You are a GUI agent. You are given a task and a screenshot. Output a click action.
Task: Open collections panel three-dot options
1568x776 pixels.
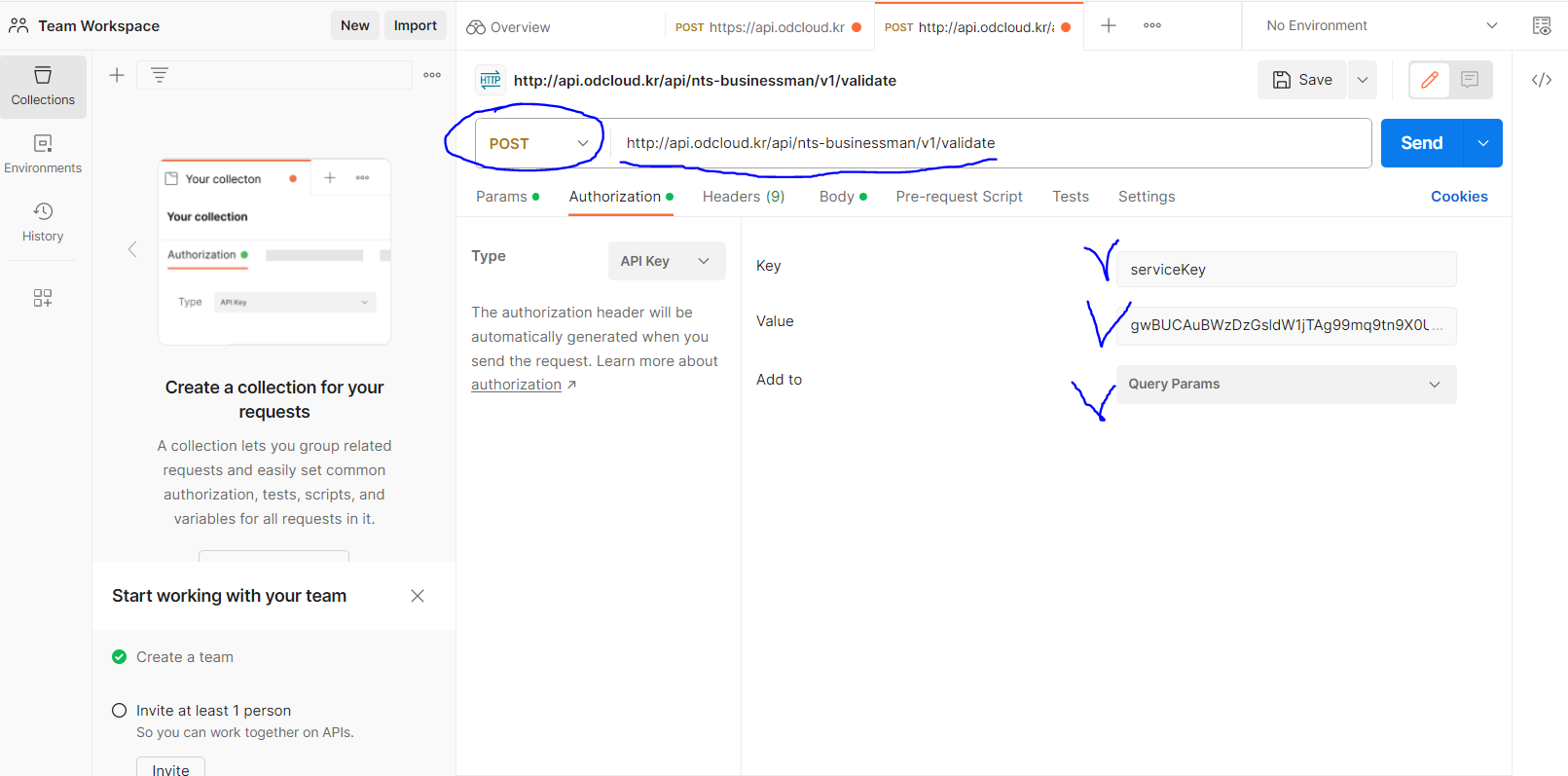(432, 75)
